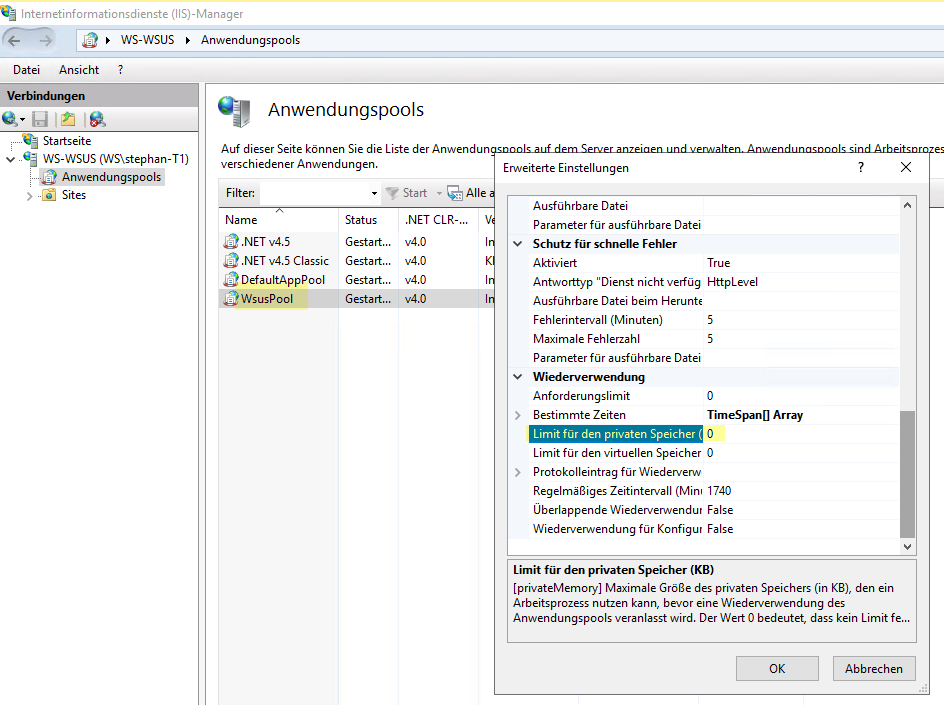The image size is (944, 705).
Task: Click the WsusPool icon
Action: pos(231,299)
